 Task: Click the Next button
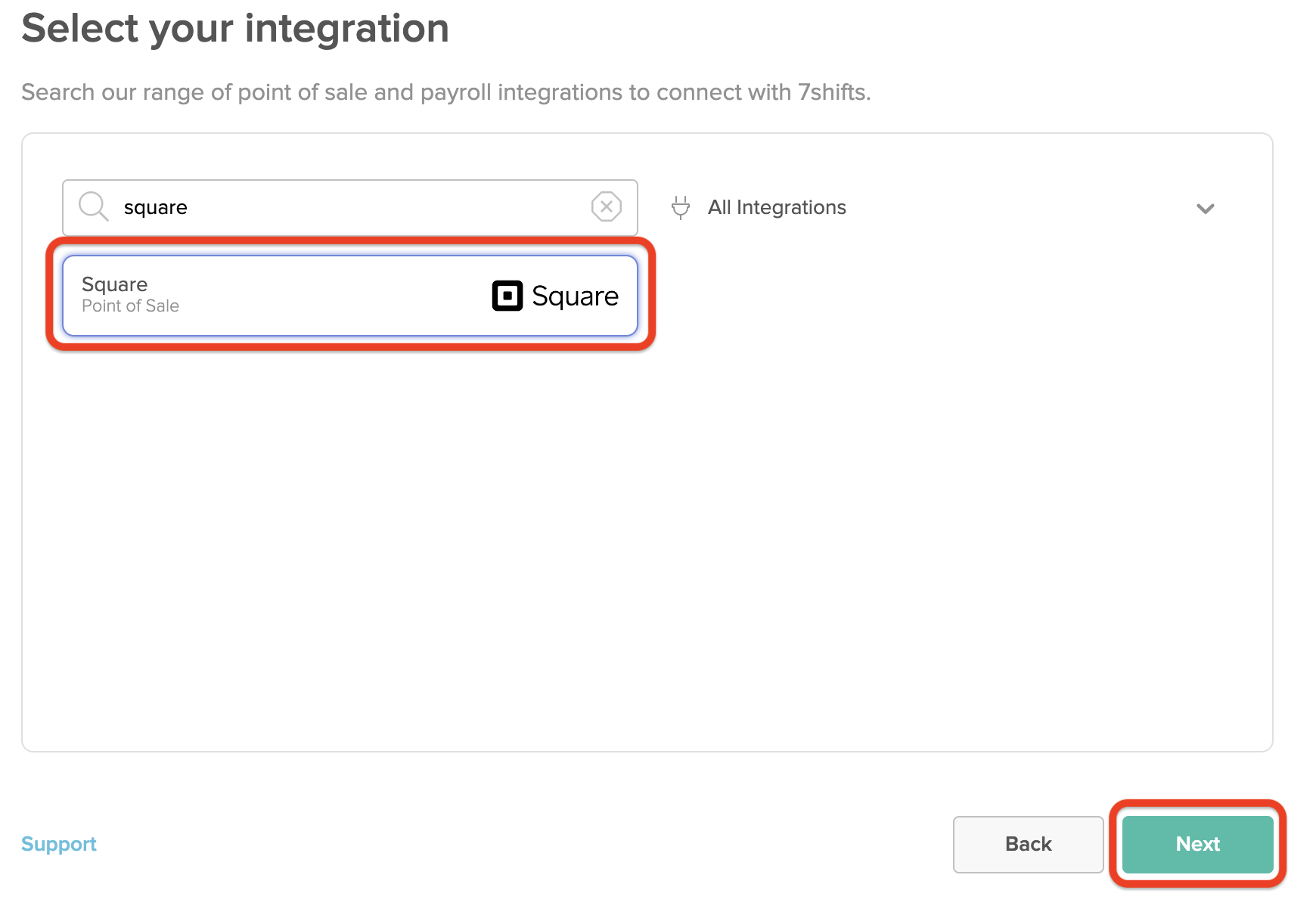coord(1198,844)
